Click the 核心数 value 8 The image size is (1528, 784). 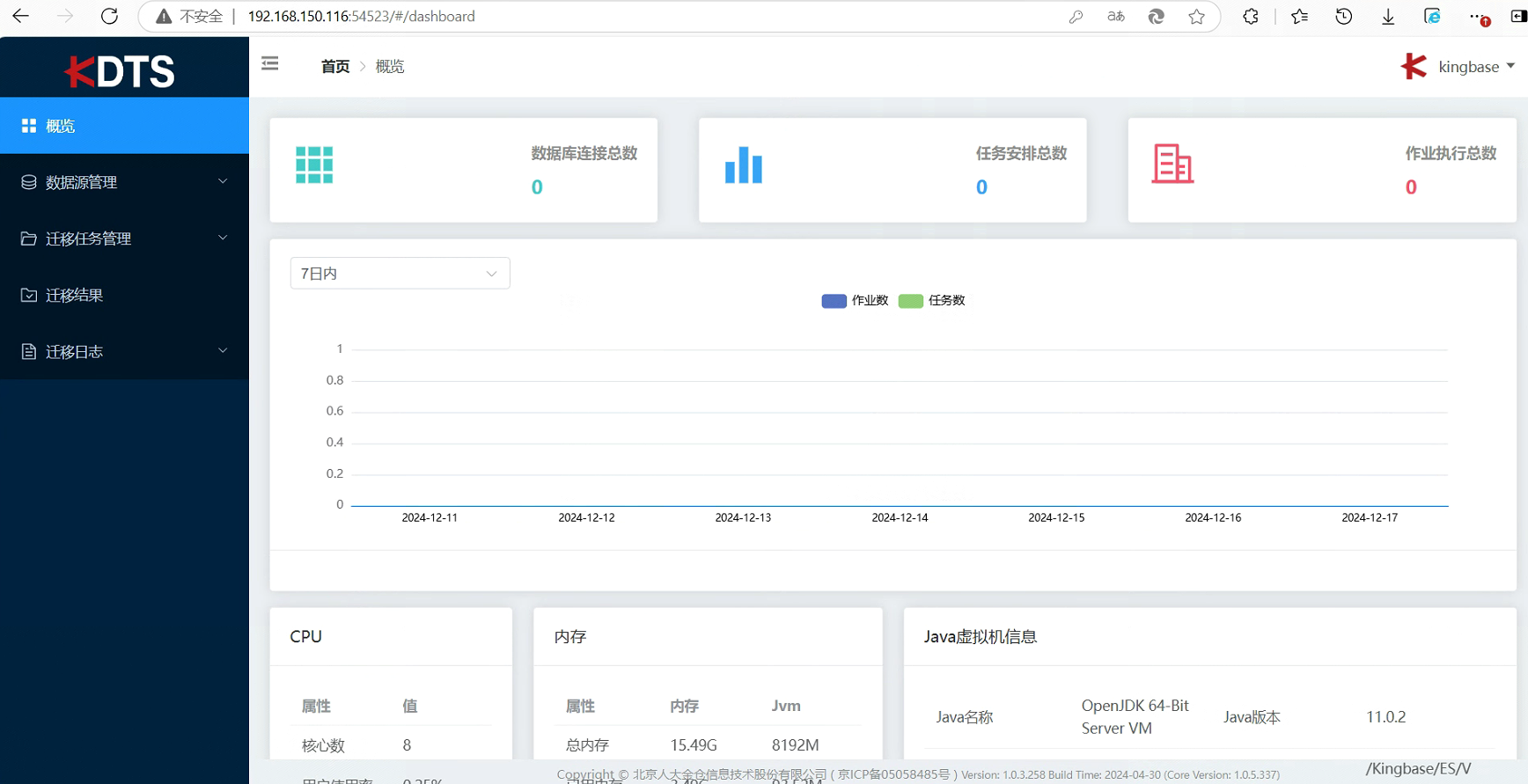(407, 745)
